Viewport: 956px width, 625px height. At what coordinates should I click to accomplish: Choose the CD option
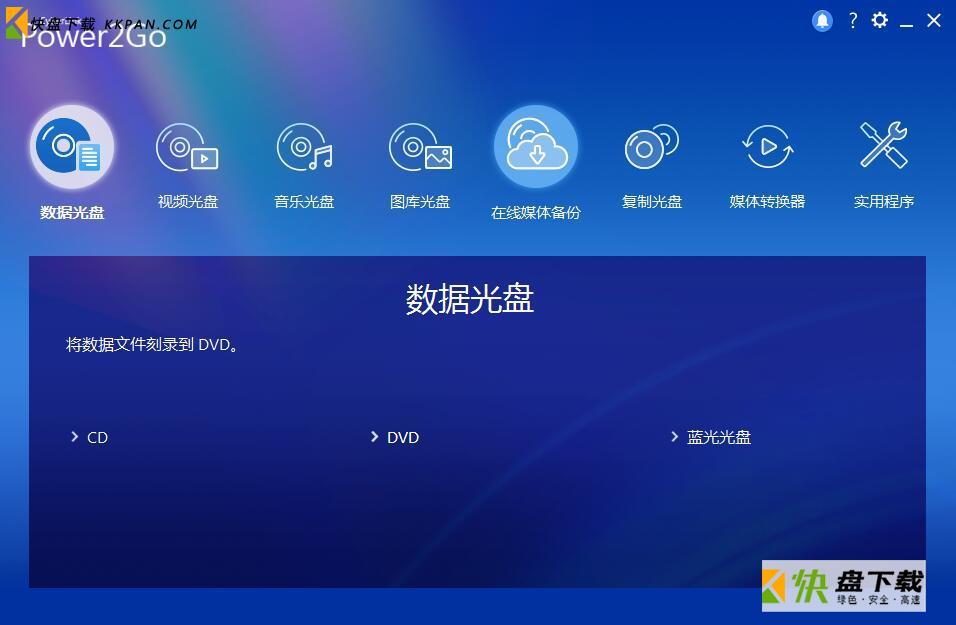click(98, 437)
